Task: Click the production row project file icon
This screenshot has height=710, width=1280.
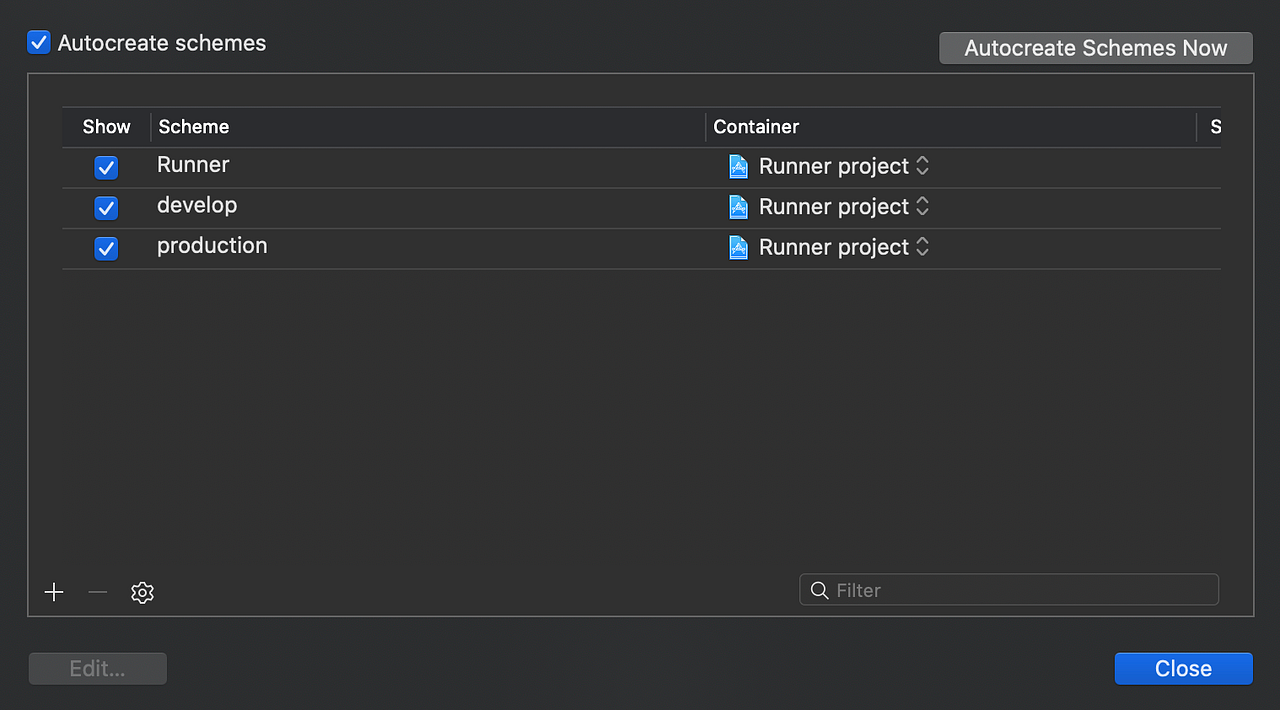Action: [x=738, y=247]
